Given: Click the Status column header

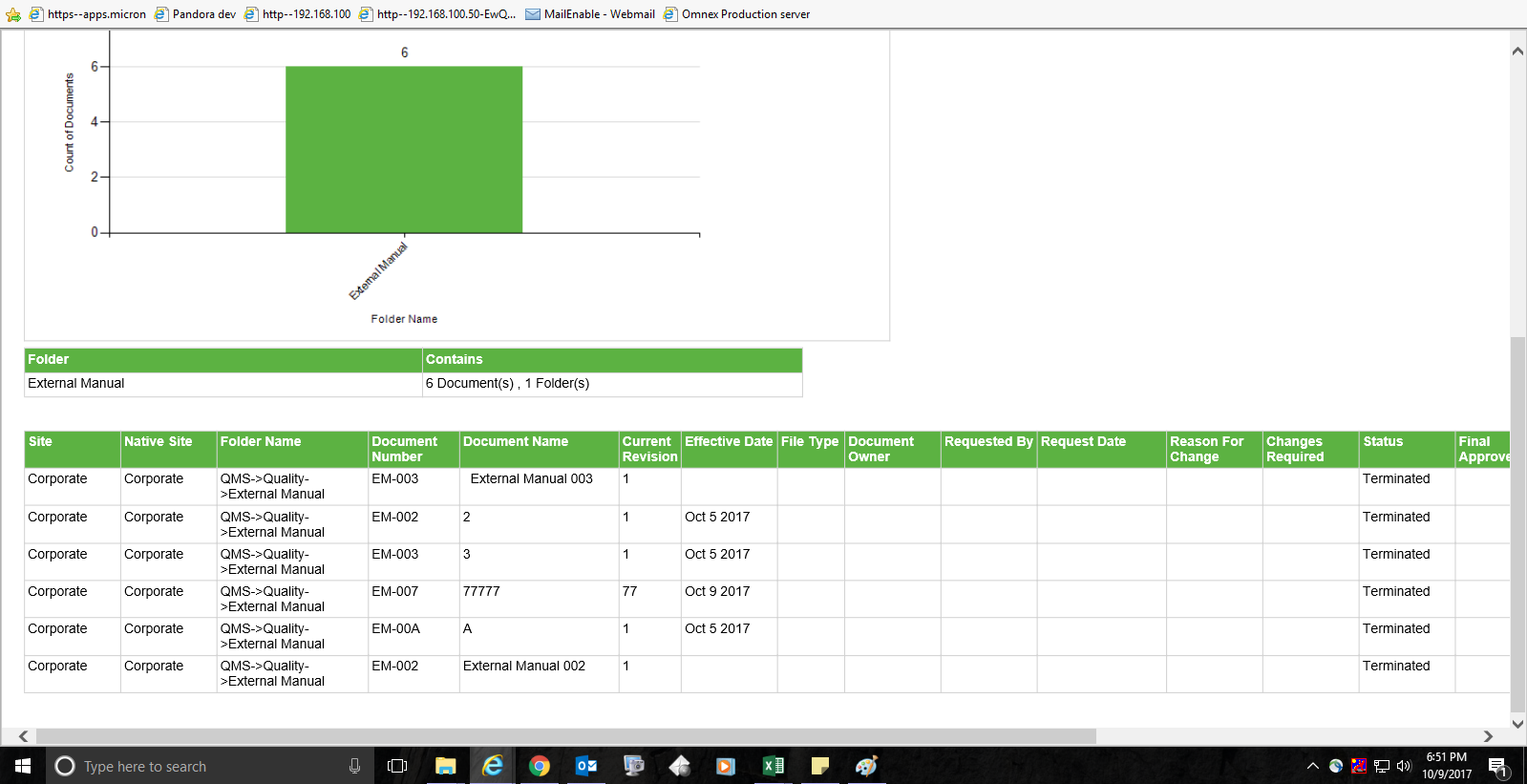Looking at the screenshot, I should coord(1408,449).
